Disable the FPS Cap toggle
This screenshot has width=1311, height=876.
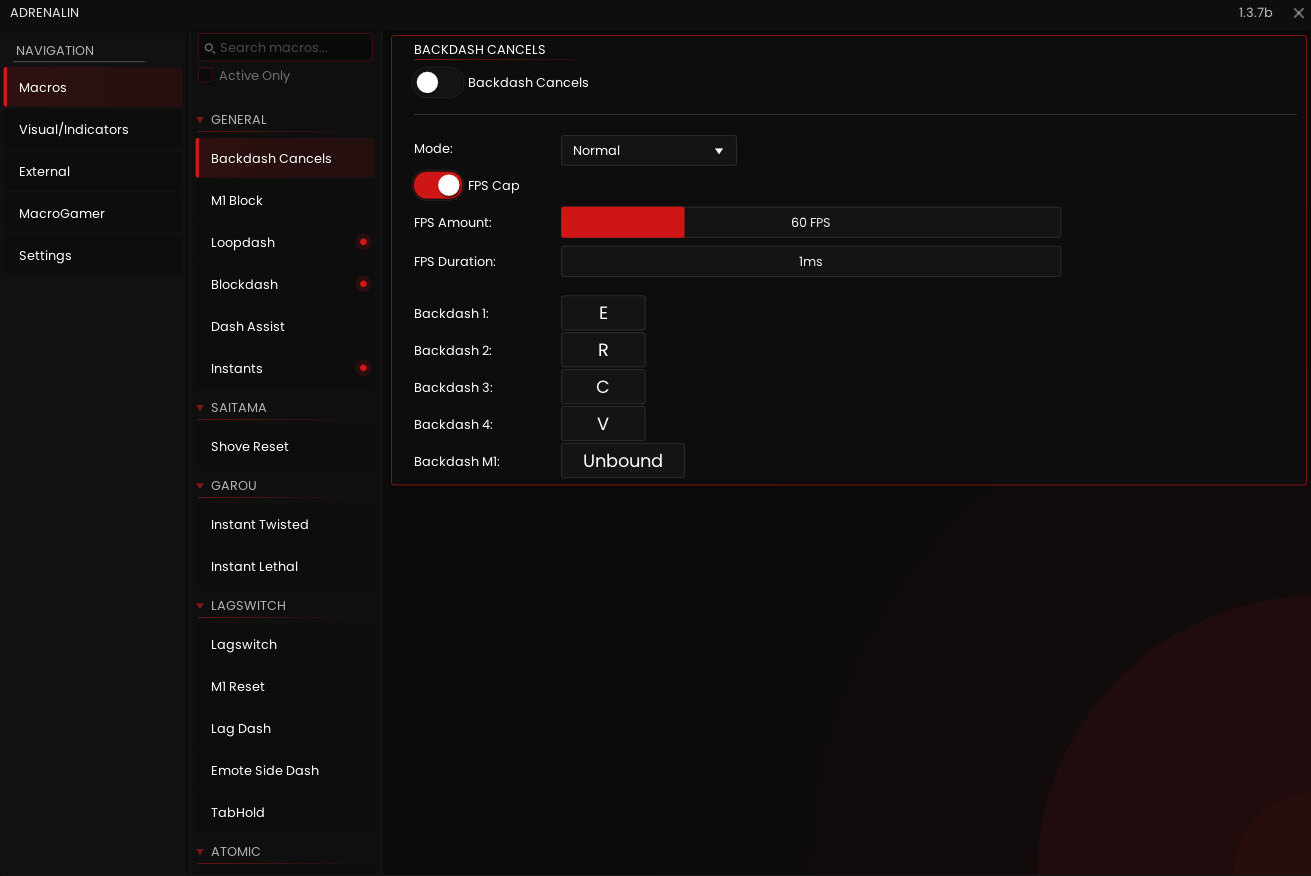pyautogui.click(x=437, y=185)
